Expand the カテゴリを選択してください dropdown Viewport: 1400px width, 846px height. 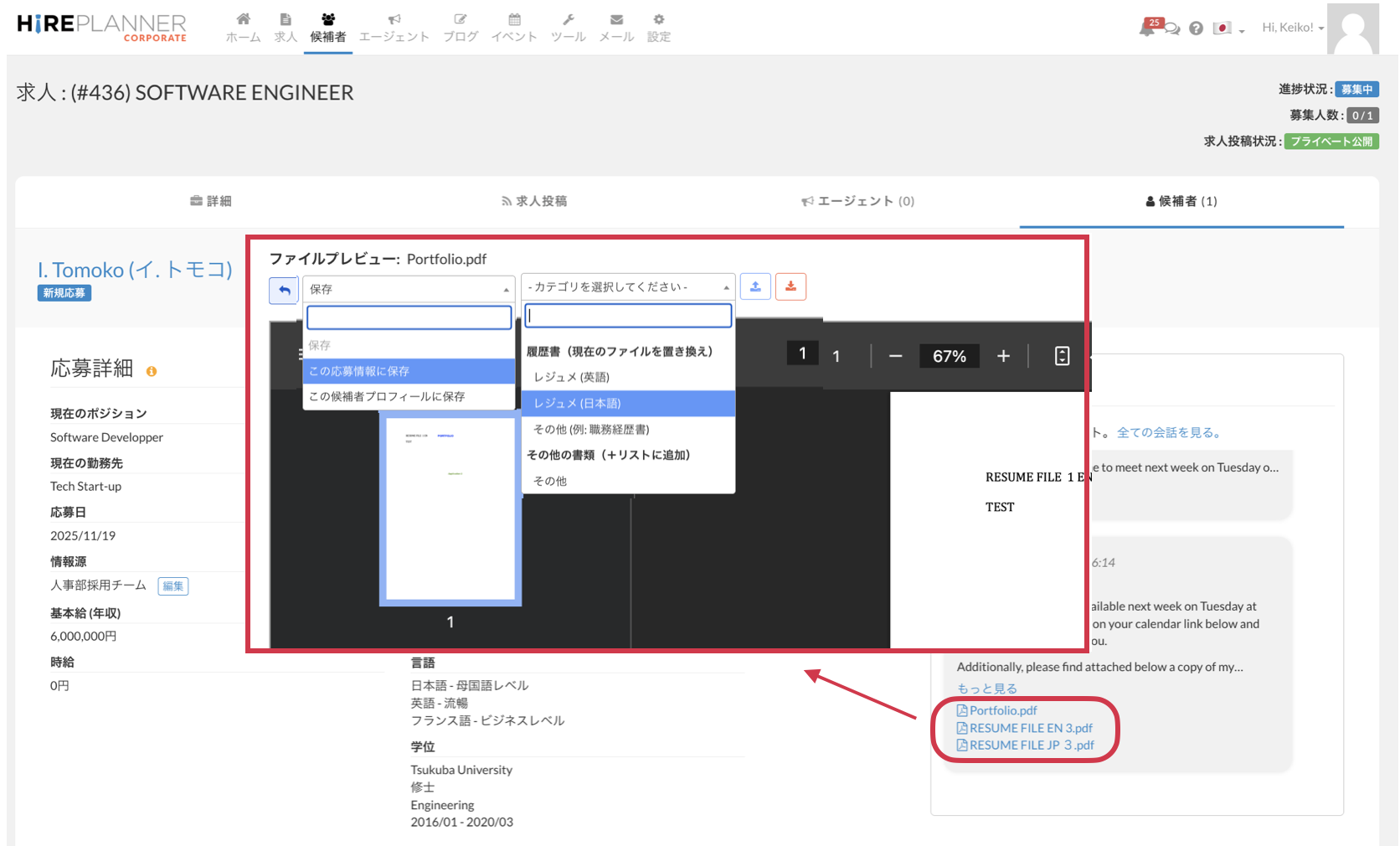627,286
